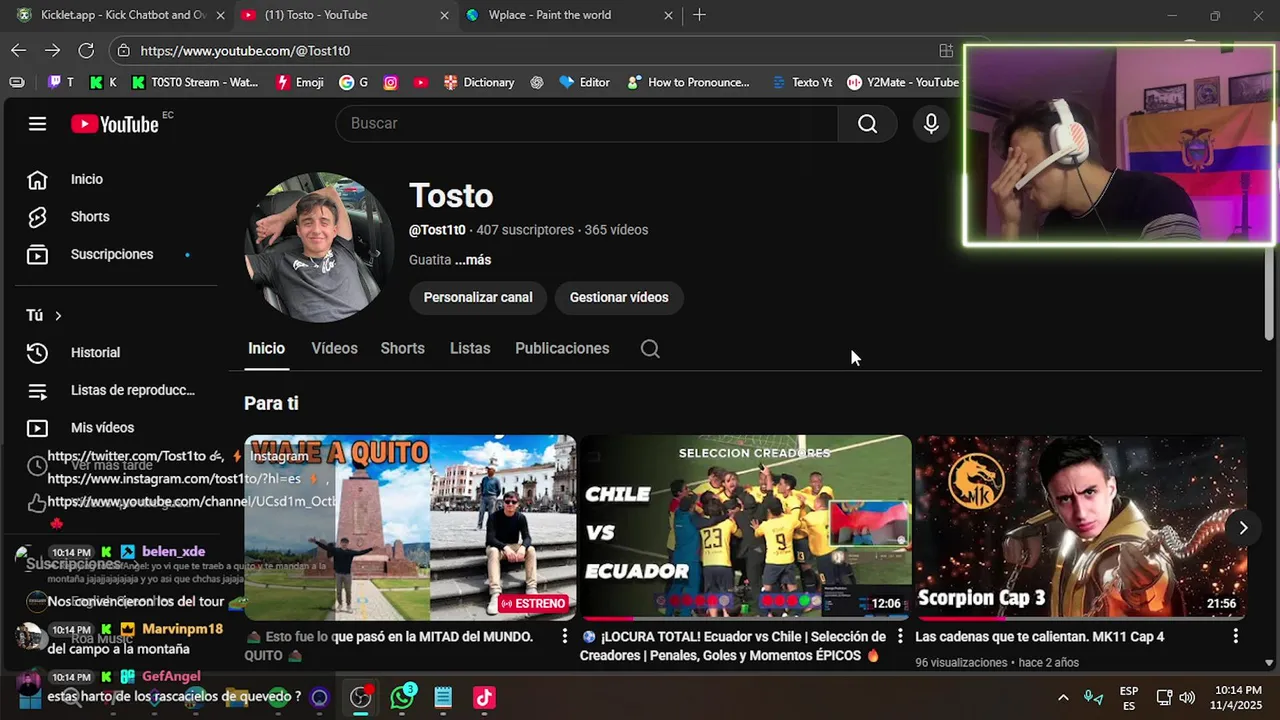Open a new browser tab
This screenshot has width=1280, height=720.
tap(699, 15)
